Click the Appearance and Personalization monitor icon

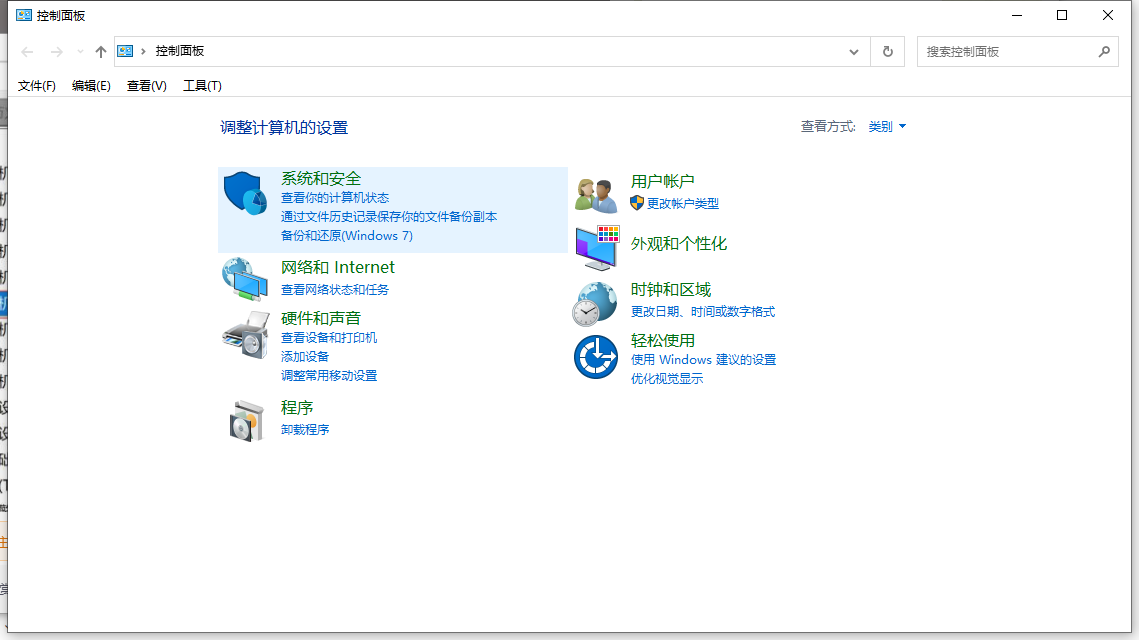click(597, 247)
